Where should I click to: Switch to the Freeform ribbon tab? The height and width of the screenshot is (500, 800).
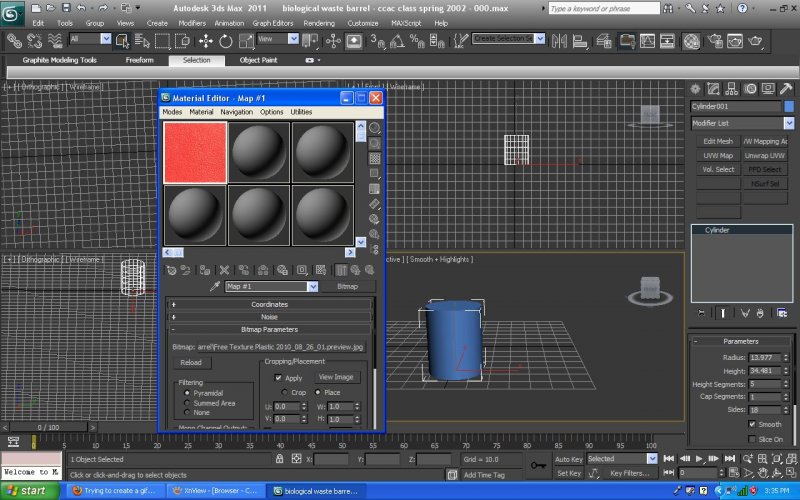tap(139, 60)
